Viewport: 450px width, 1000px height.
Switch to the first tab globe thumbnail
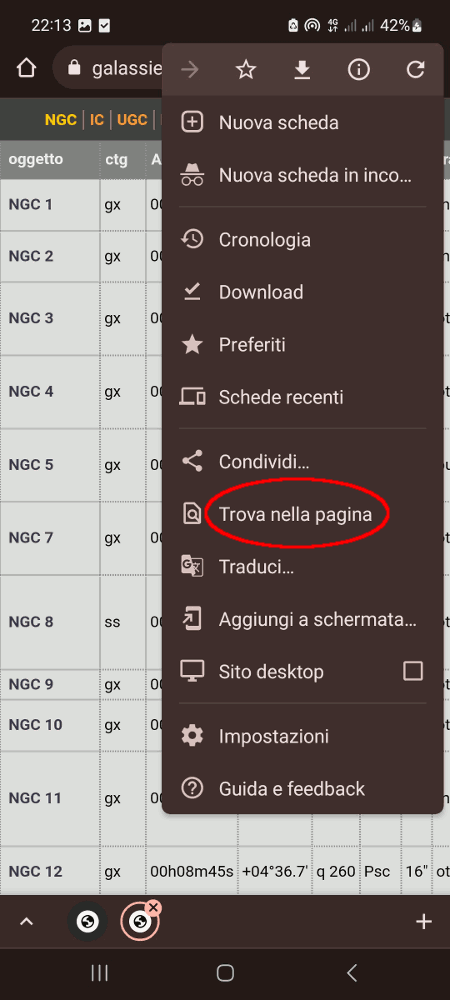pyautogui.click(x=88, y=922)
